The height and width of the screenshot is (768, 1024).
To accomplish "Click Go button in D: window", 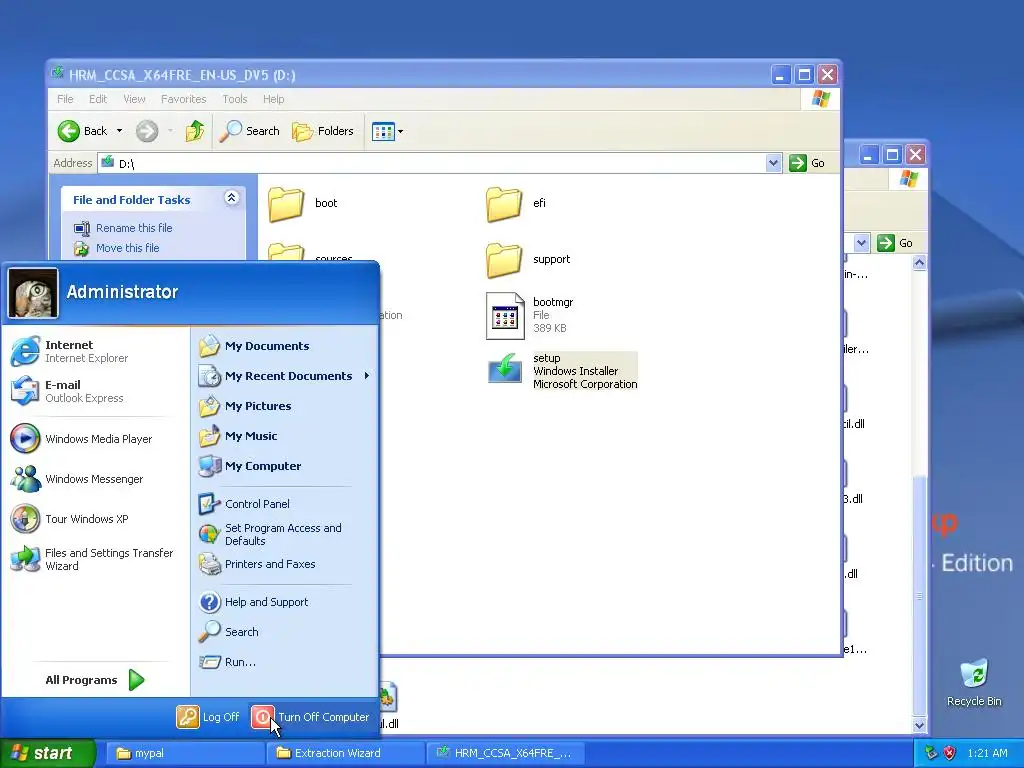I will [807, 163].
